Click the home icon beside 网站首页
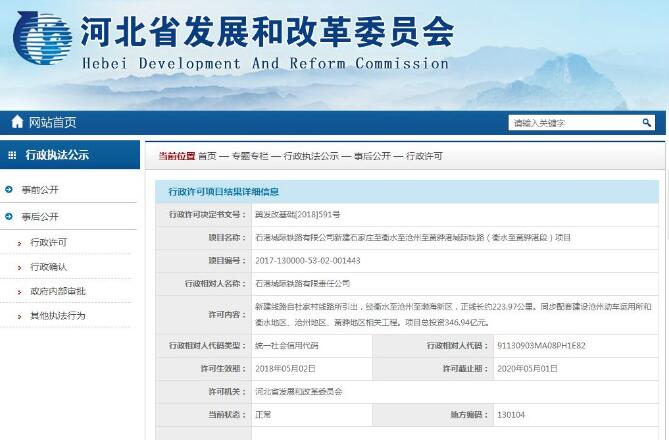This screenshot has width=669, height=444. (16, 122)
